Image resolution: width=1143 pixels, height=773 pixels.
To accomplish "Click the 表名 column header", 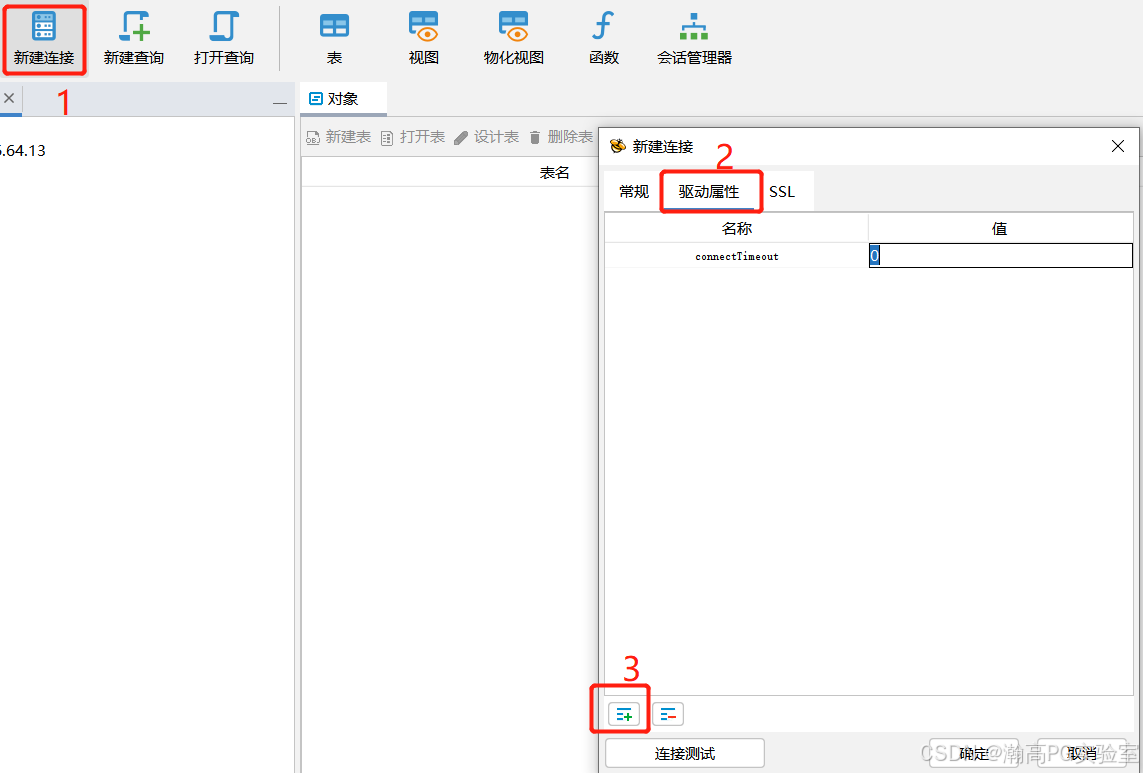I will click(554, 173).
